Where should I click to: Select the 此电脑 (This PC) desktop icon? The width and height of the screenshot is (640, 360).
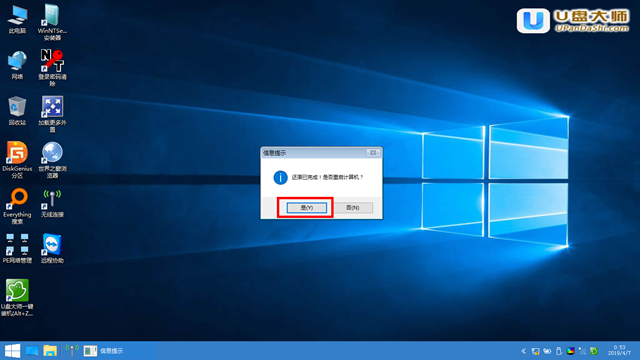coord(17,20)
